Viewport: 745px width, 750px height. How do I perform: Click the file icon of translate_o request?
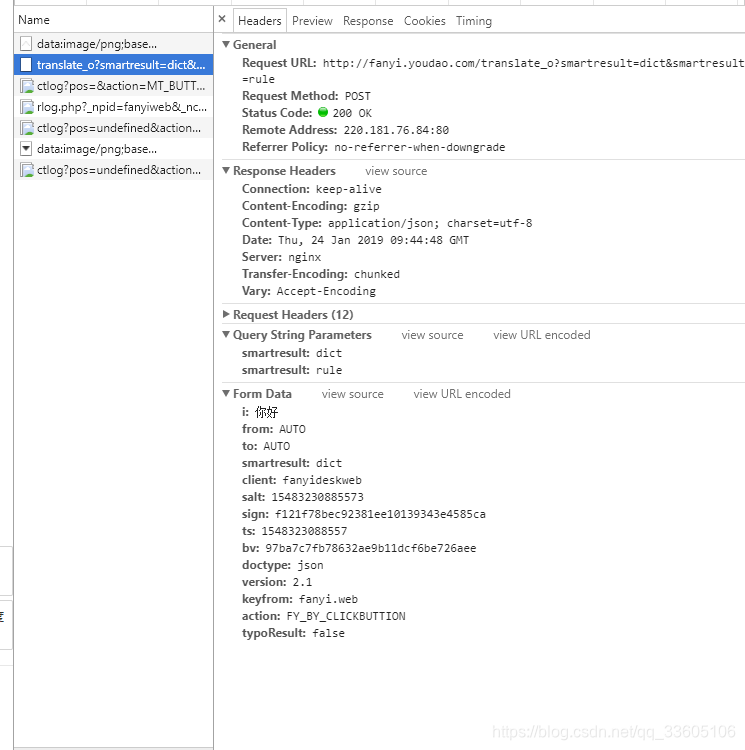26,65
